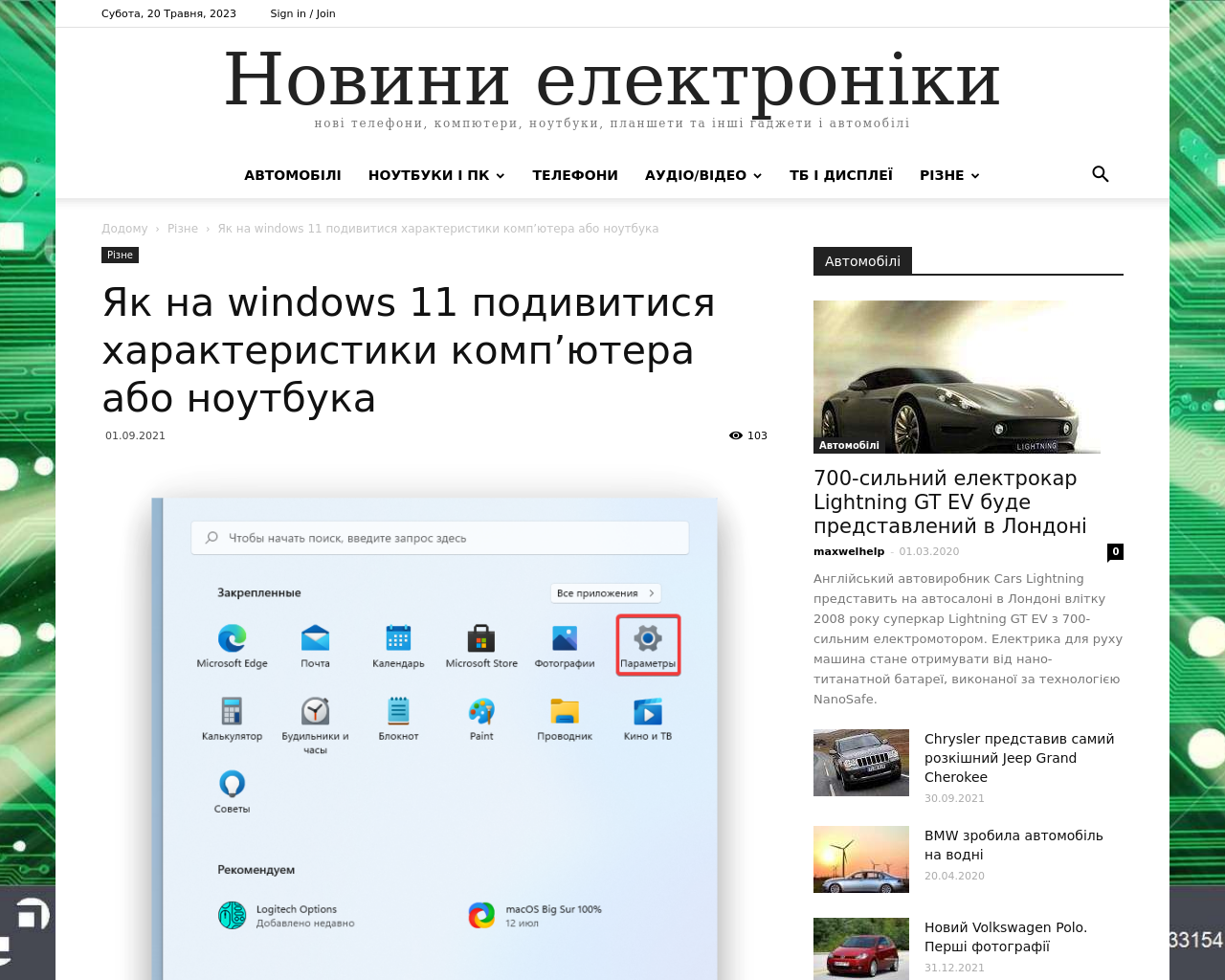Click the Проводник folder icon
1225x980 pixels.
click(x=565, y=711)
